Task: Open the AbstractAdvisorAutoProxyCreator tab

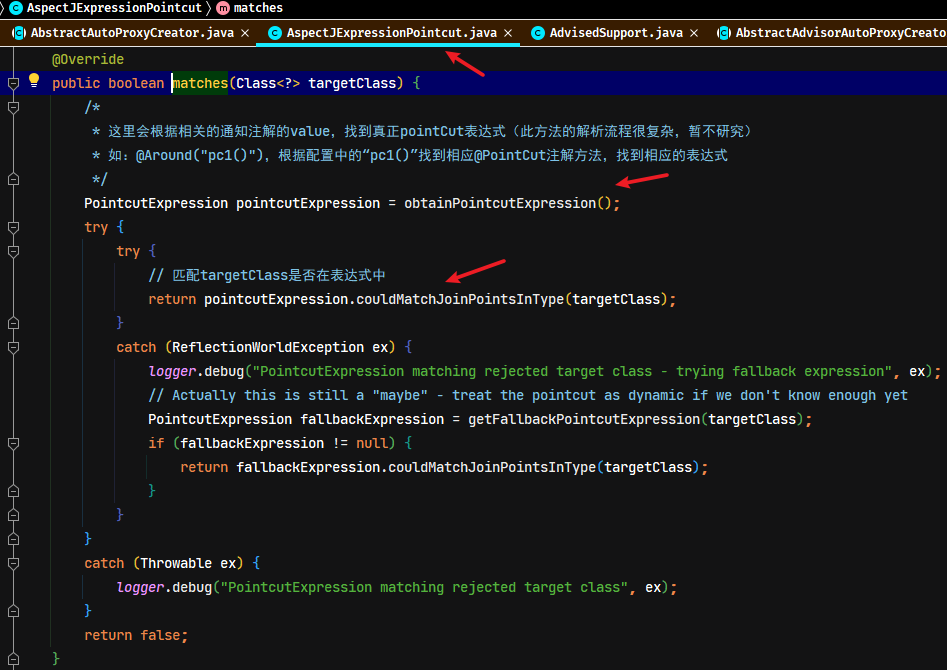Action: (x=841, y=33)
